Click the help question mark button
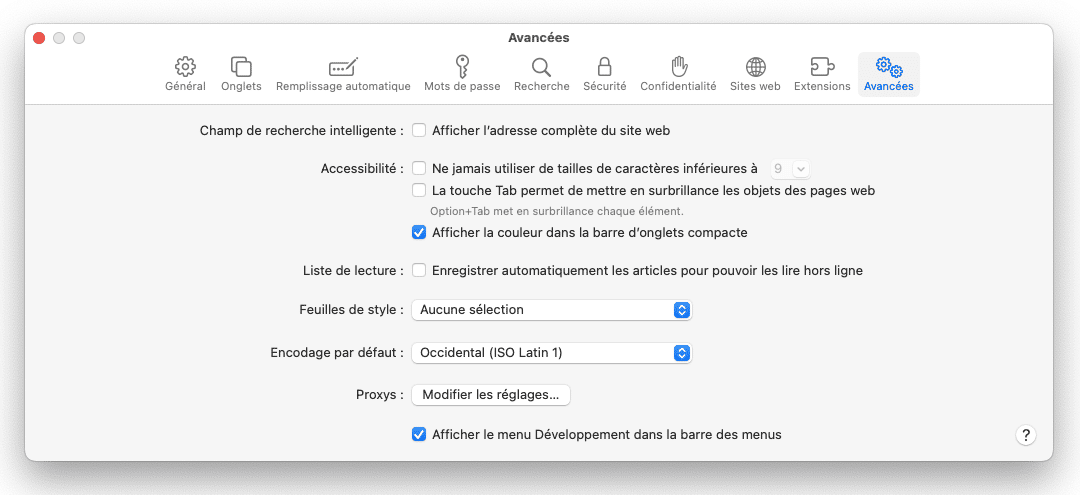Screen dimensions: 1080x495 (1026, 435)
